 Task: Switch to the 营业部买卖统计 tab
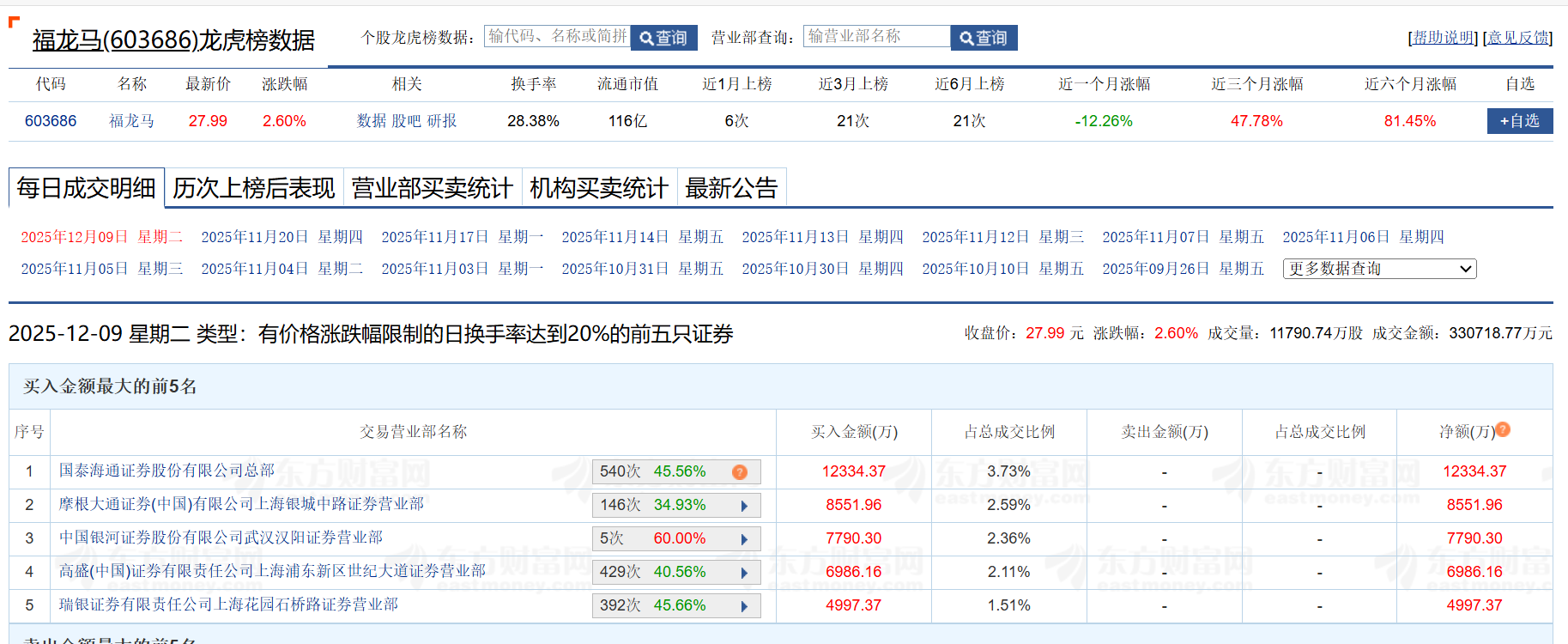pos(433,188)
